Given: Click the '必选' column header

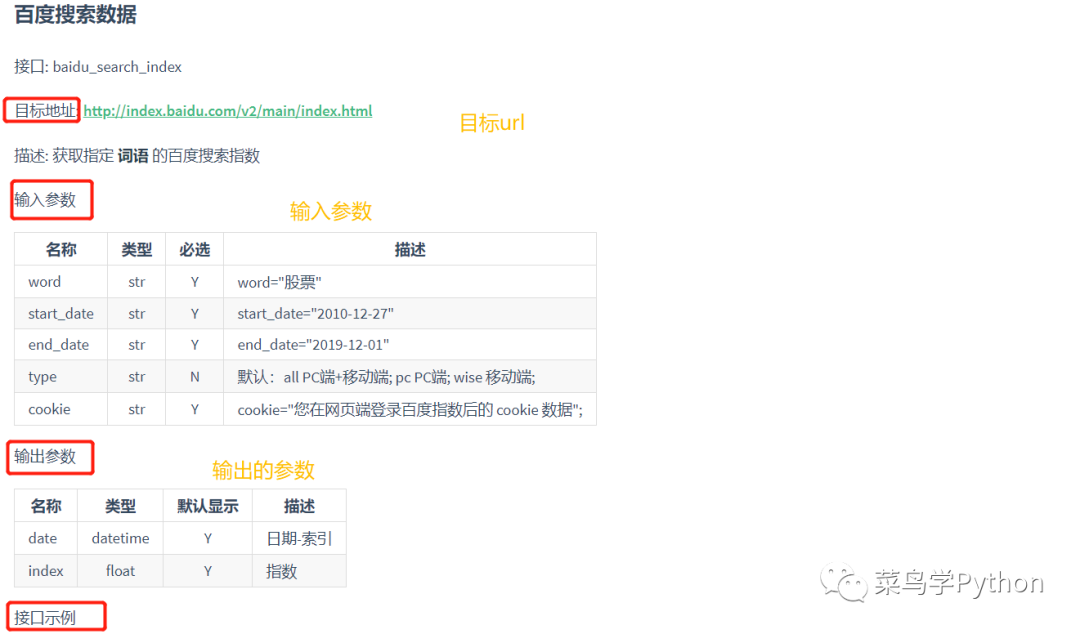Looking at the screenshot, I should tap(194, 249).
